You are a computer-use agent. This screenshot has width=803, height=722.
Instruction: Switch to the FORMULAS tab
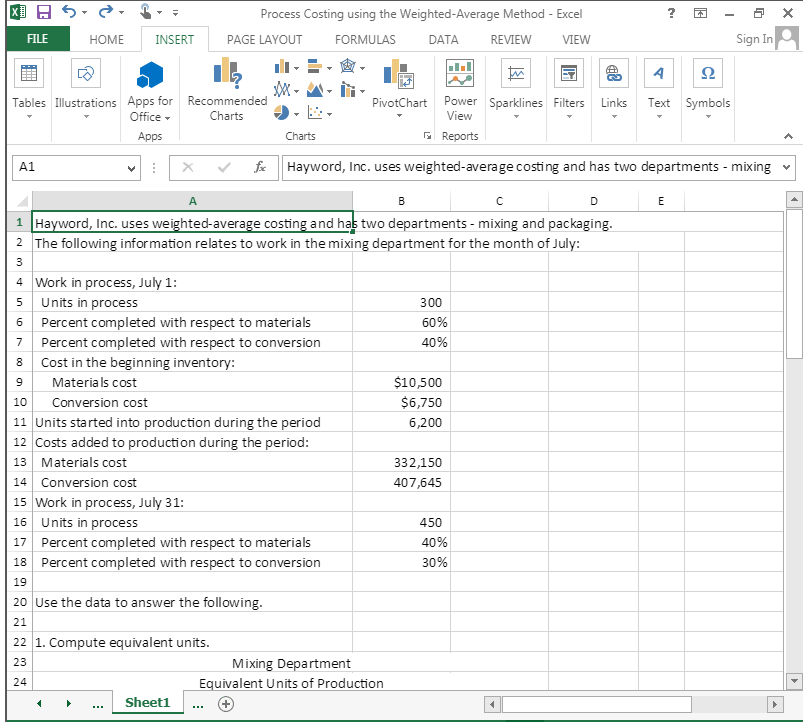click(364, 39)
